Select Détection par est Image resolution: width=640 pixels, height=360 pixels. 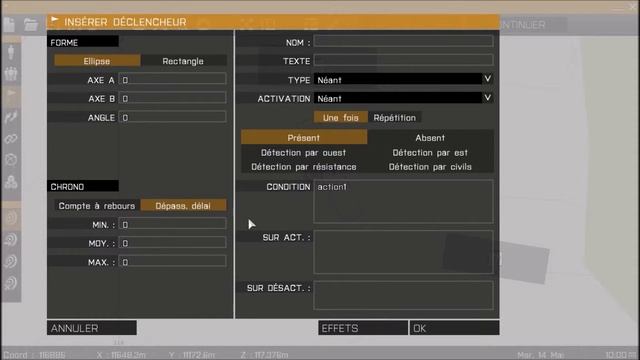click(x=430, y=152)
